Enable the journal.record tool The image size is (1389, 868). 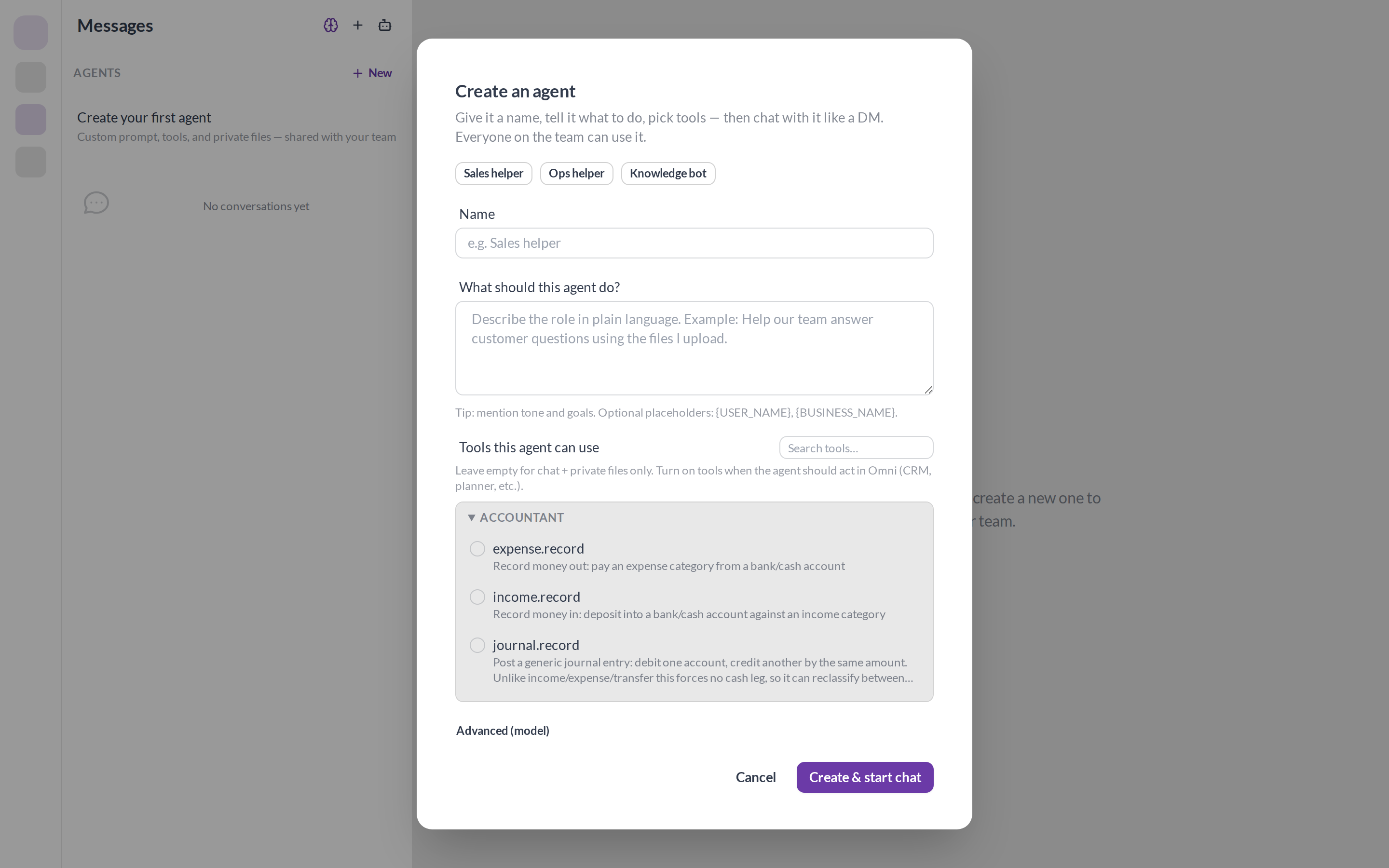[477, 645]
